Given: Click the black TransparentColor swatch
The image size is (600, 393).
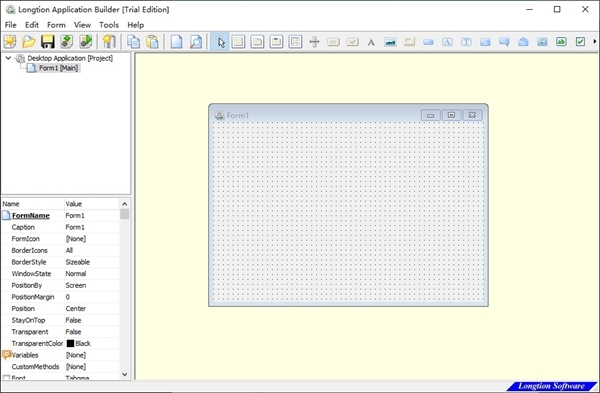Looking at the screenshot, I should click(70, 344).
